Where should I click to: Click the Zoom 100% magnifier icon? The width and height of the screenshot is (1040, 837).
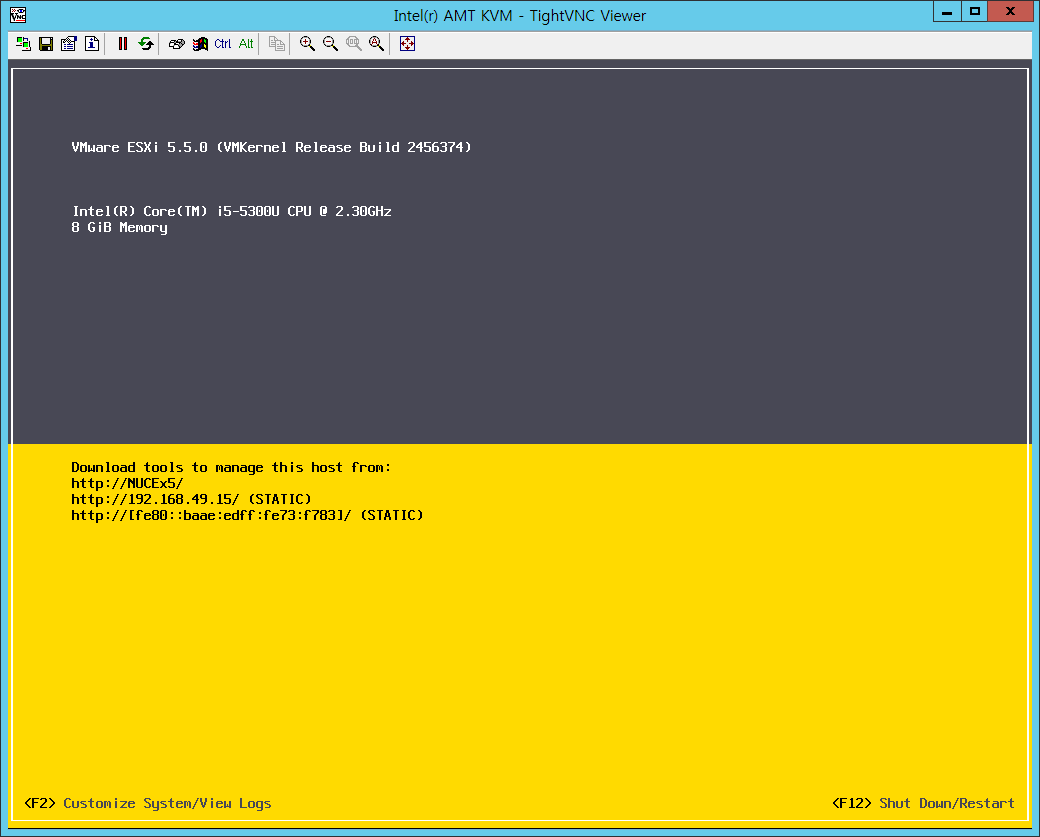[354, 44]
